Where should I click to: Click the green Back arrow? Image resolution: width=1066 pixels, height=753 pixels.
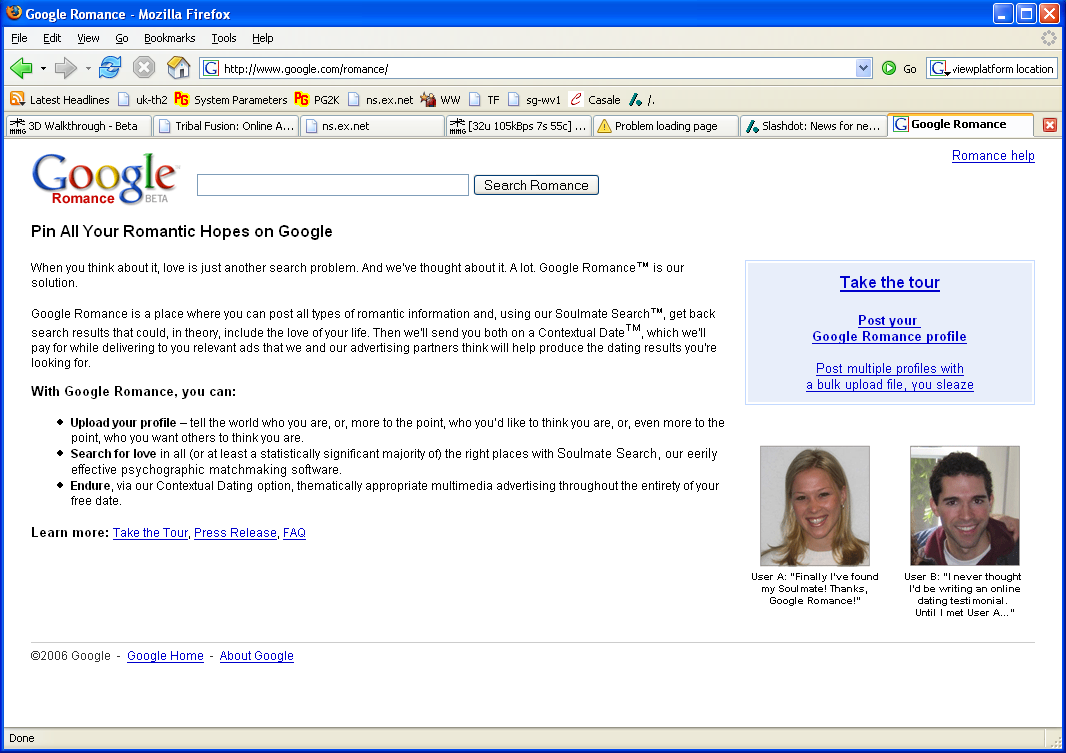(x=21, y=68)
